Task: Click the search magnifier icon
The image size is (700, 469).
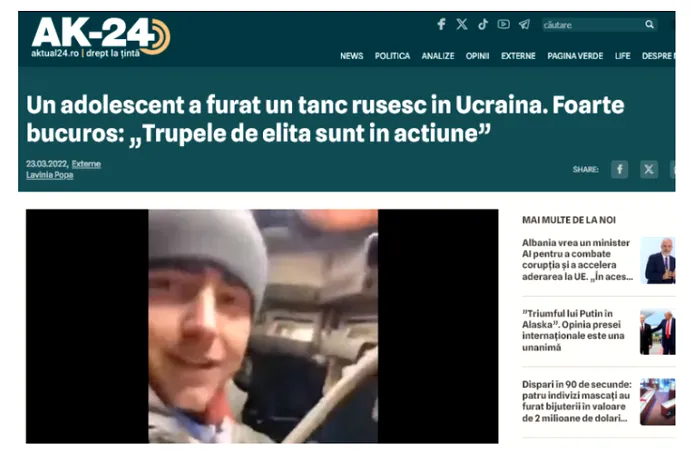Action: pyautogui.click(x=649, y=25)
